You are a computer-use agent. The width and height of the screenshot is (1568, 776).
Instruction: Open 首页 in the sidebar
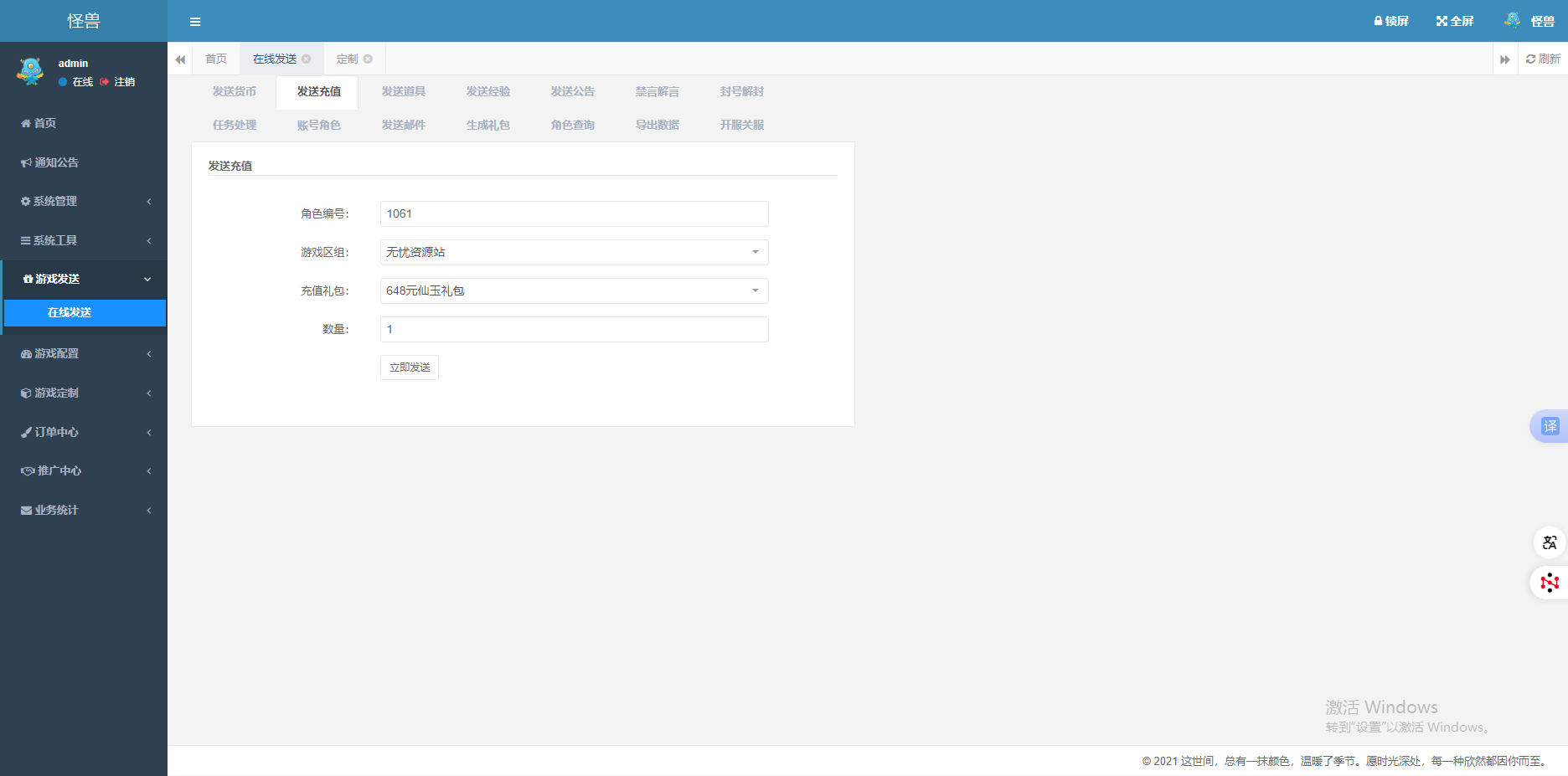pyautogui.click(x=84, y=123)
